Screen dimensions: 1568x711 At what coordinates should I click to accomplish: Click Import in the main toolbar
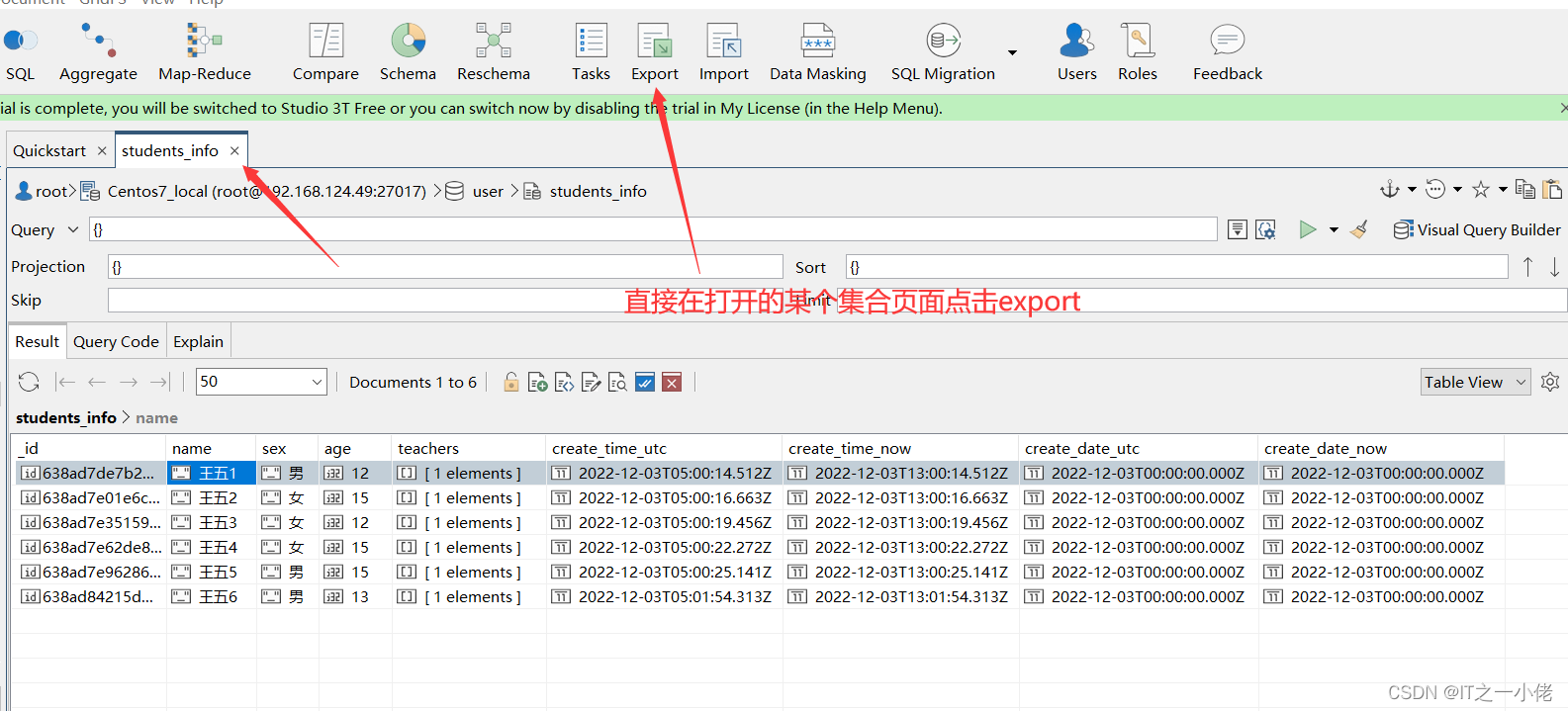pos(724,53)
